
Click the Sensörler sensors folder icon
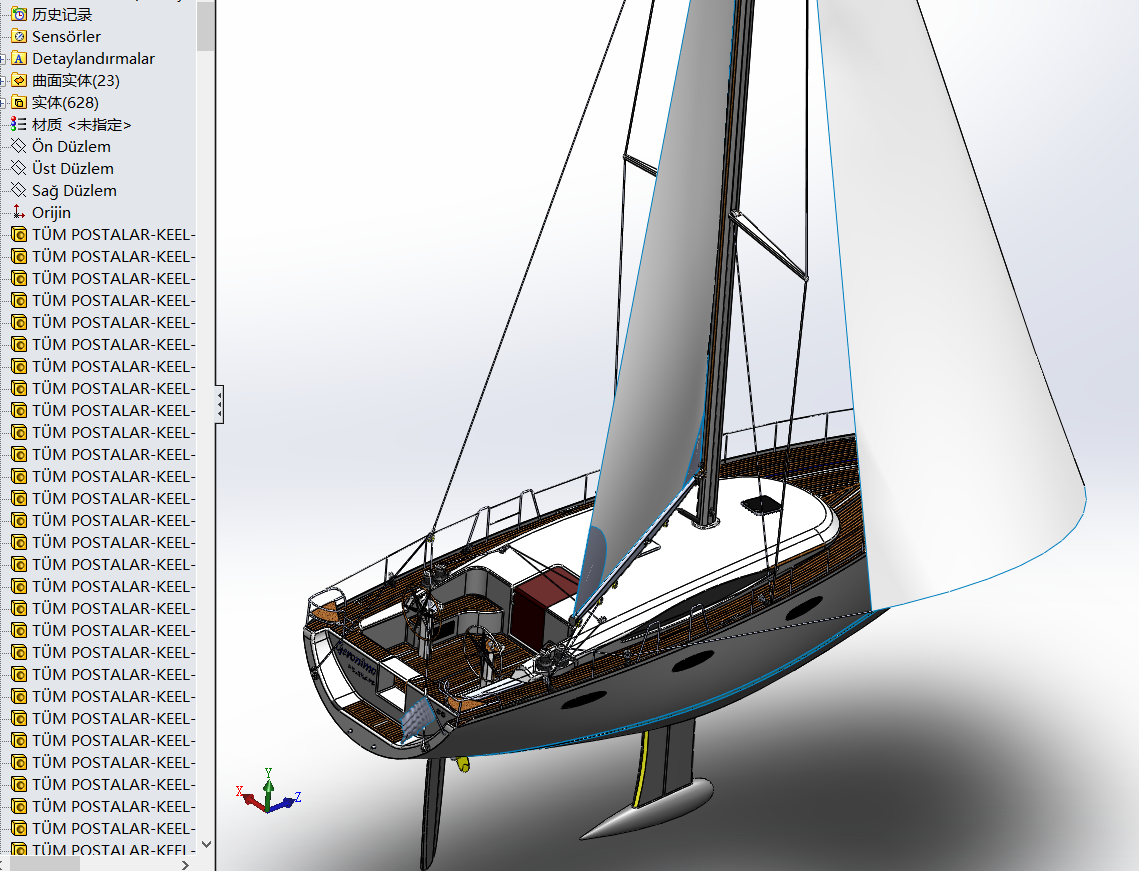coord(20,36)
